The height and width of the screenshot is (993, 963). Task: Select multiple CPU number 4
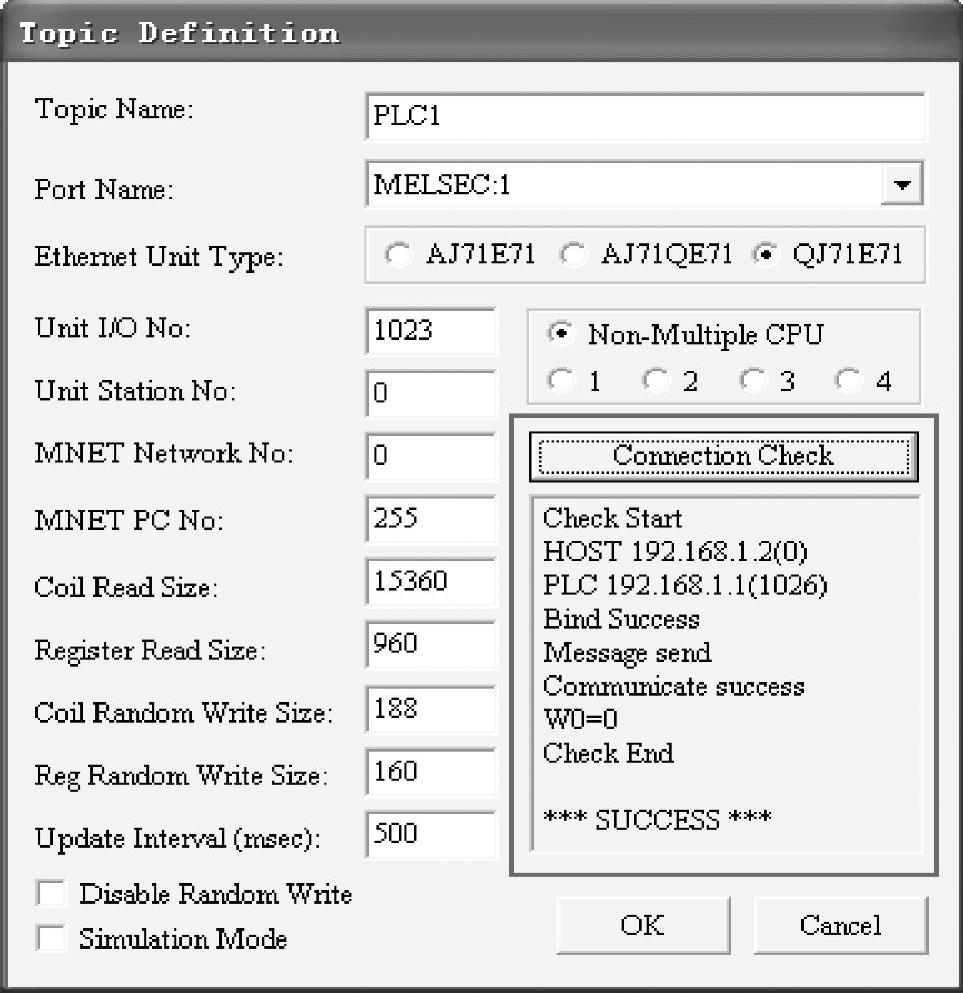[848, 381]
